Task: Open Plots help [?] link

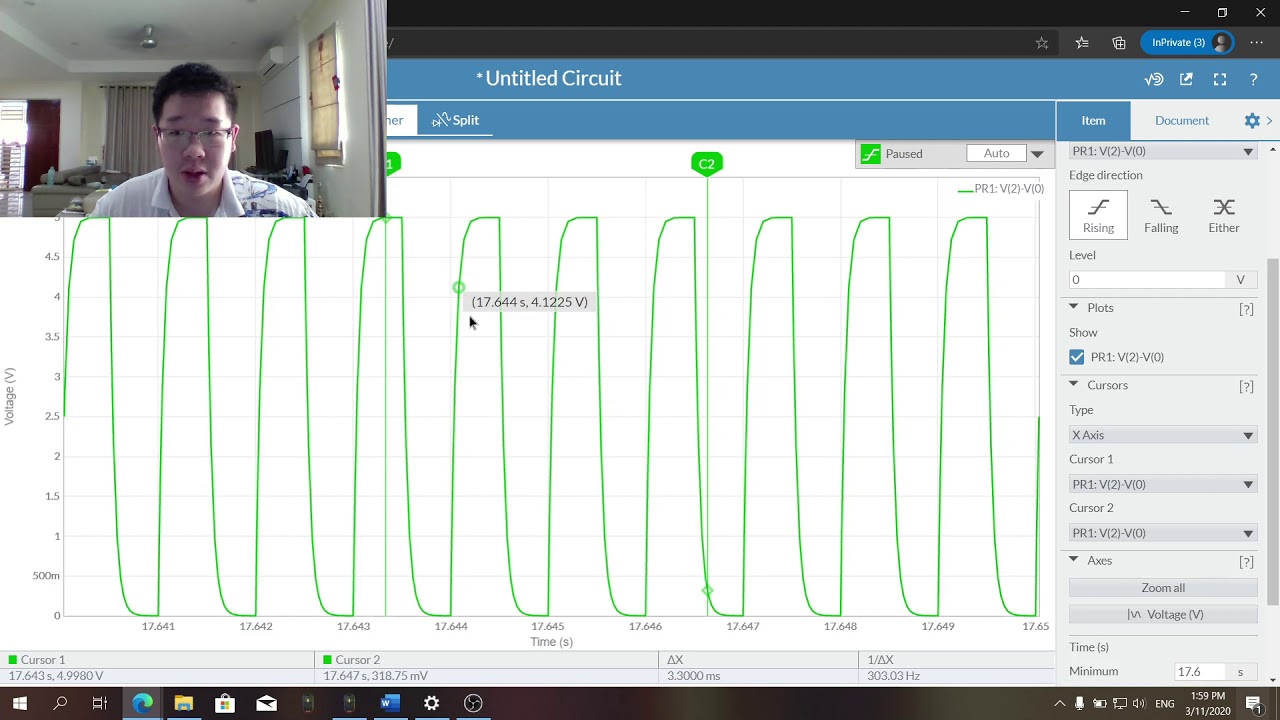Action: (x=1246, y=309)
